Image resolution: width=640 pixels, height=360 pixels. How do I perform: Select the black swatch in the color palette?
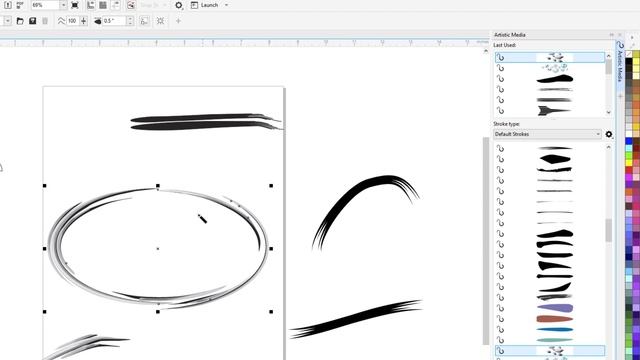coord(629,61)
